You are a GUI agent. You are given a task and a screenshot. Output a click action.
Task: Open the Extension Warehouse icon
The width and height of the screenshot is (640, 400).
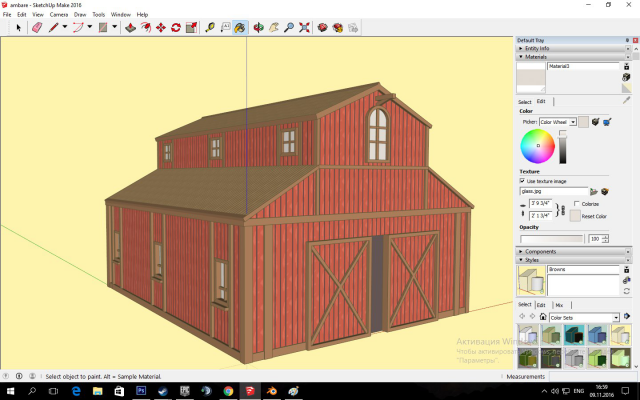338,28
